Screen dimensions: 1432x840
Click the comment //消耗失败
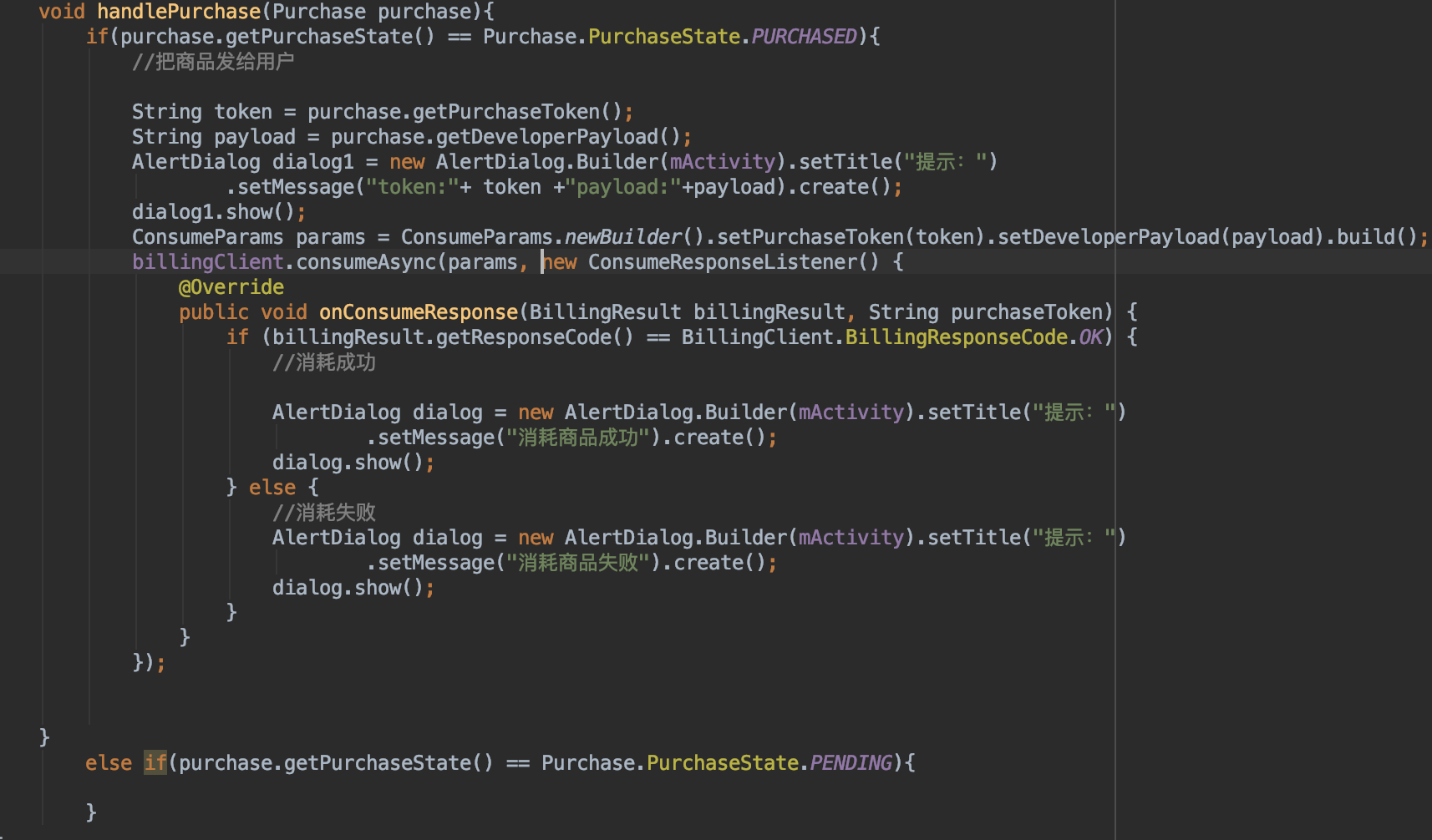click(x=324, y=513)
